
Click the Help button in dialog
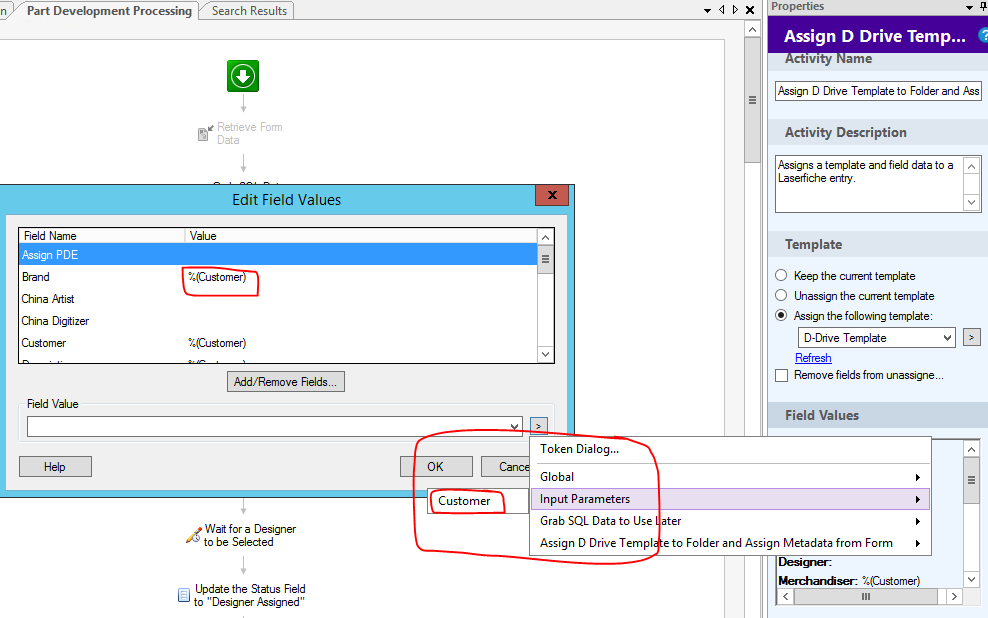(55, 467)
